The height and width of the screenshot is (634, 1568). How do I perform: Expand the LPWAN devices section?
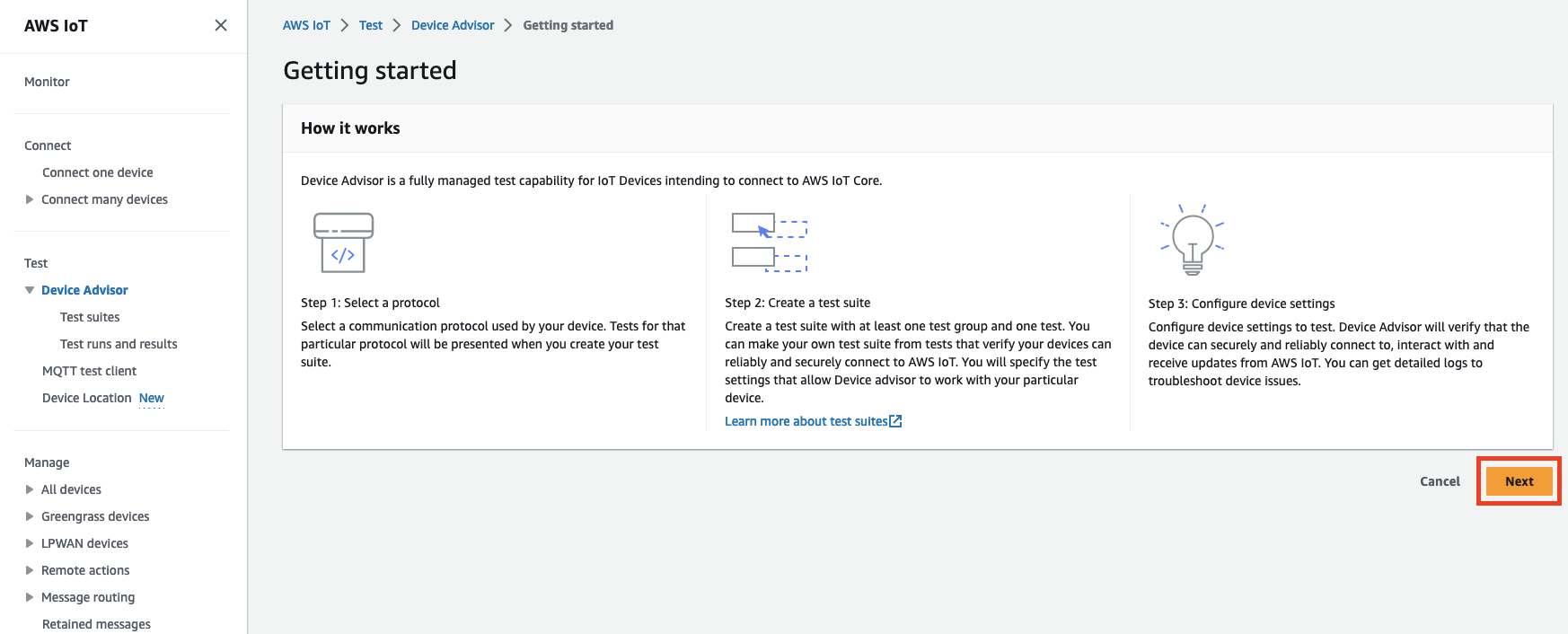[x=30, y=543]
